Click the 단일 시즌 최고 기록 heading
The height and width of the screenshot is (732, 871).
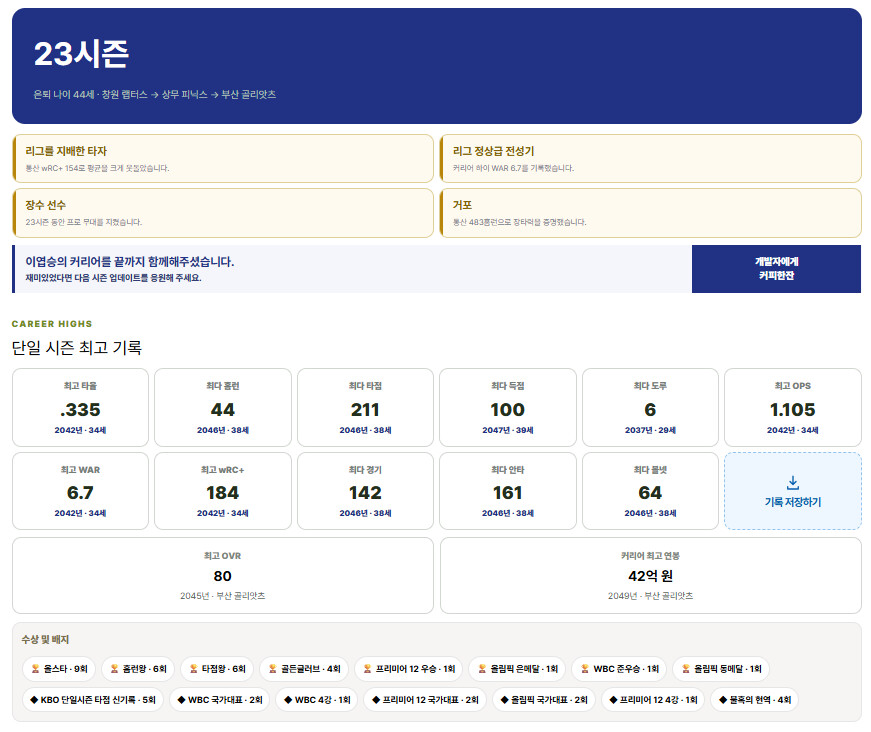tap(77, 348)
